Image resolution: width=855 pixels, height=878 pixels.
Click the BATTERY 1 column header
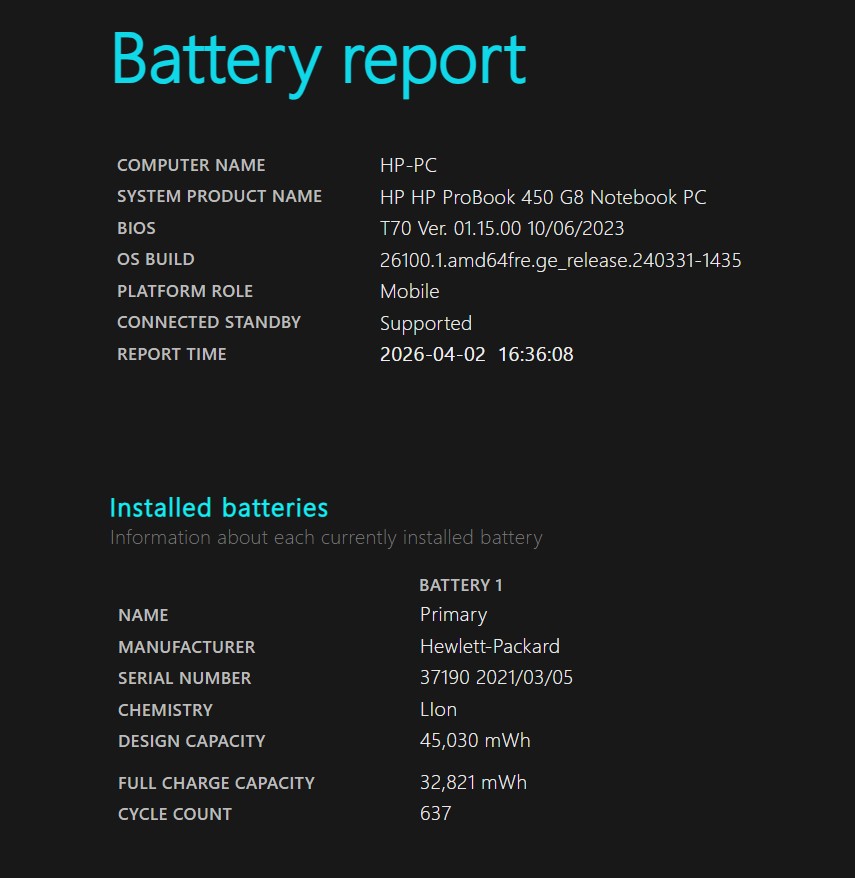click(461, 585)
